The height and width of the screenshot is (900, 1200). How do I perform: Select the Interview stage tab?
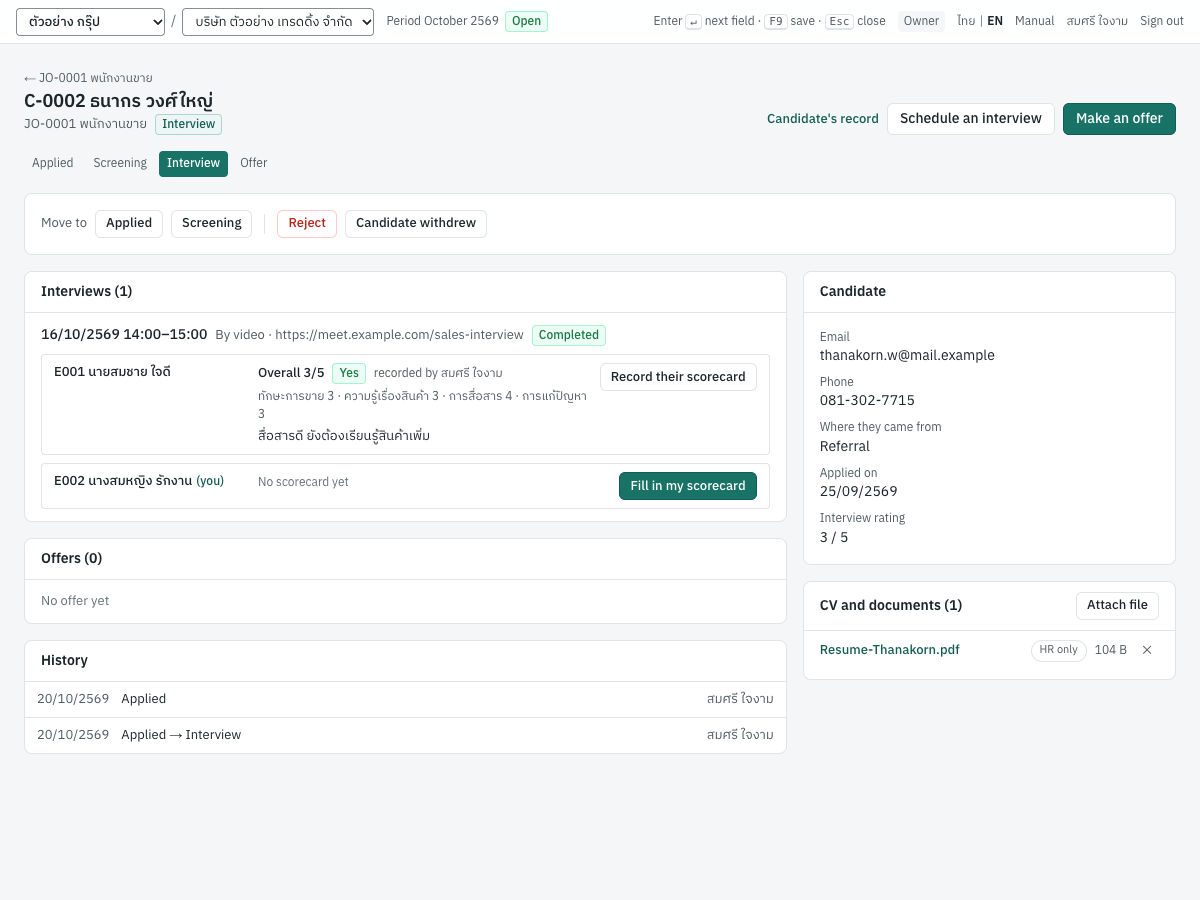[x=193, y=163]
